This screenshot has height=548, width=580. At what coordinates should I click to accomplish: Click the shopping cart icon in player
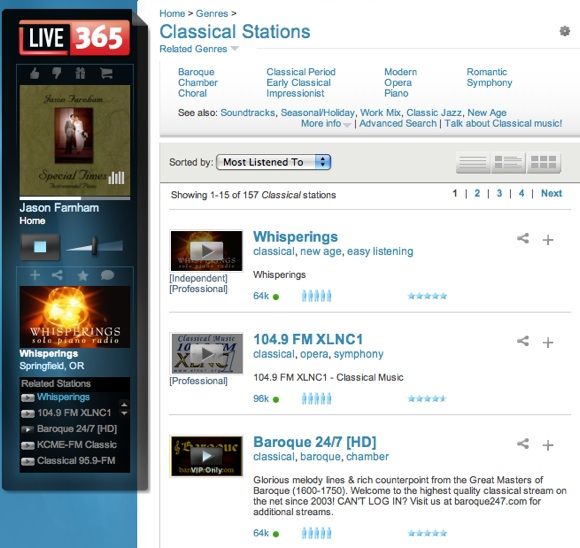[x=106, y=73]
